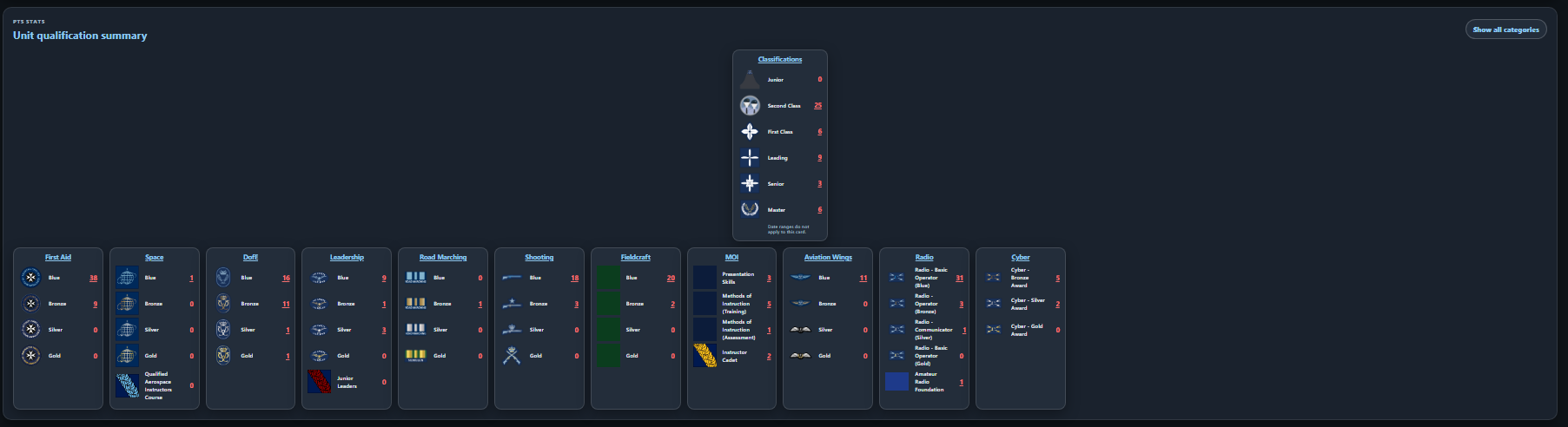Open the Second Class count of 25
Viewport: 1568px width, 427px height.
coord(817,105)
